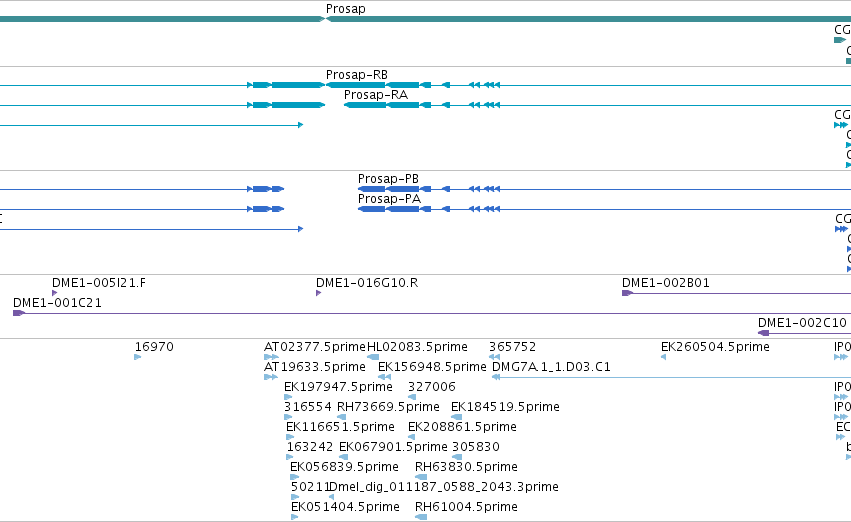Click the RH61004.5prime arrow glyph
Image resolution: width=851 pixels, height=522 pixels.
point(421,517)
